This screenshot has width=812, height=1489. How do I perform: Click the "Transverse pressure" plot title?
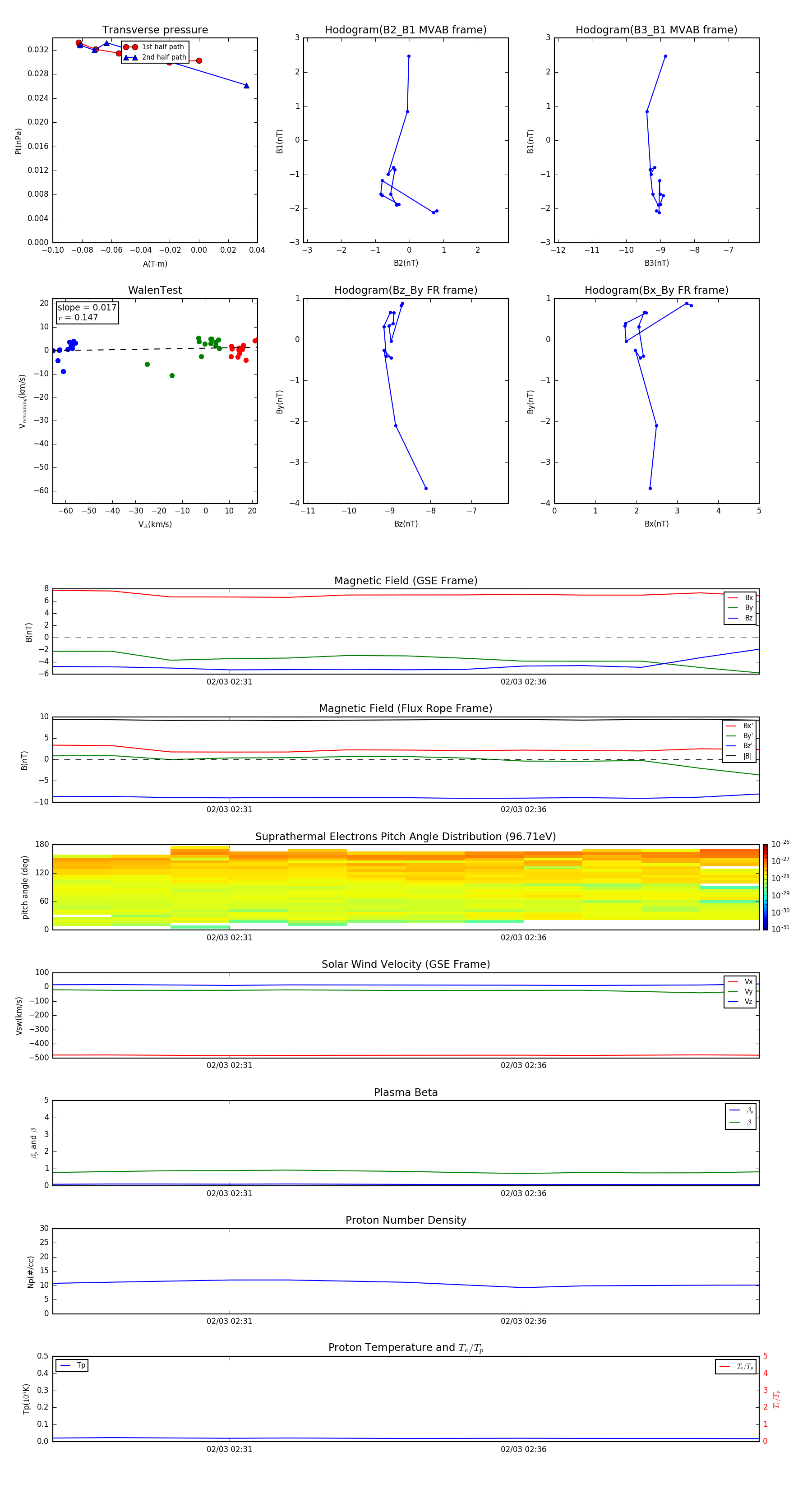155,29
